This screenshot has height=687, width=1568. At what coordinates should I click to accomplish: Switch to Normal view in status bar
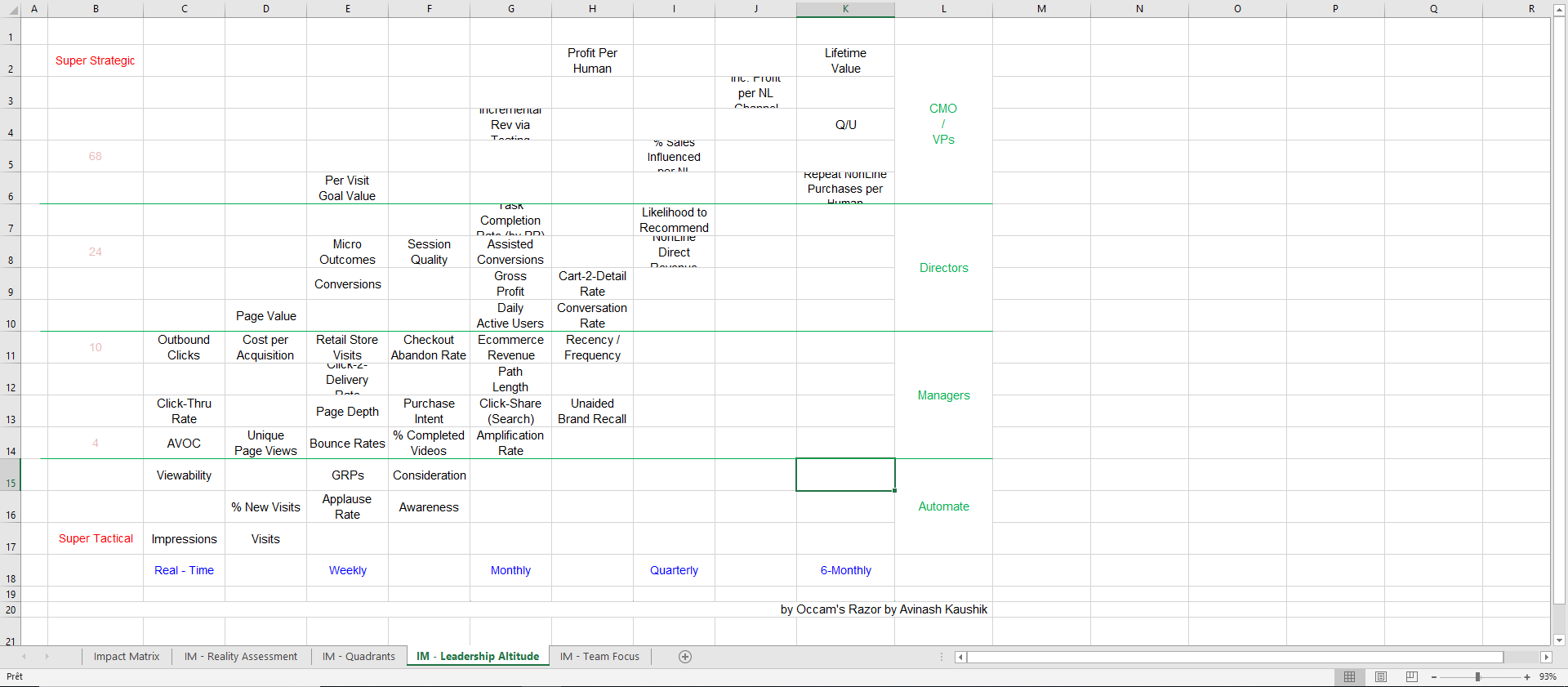tap(1349, 677)
